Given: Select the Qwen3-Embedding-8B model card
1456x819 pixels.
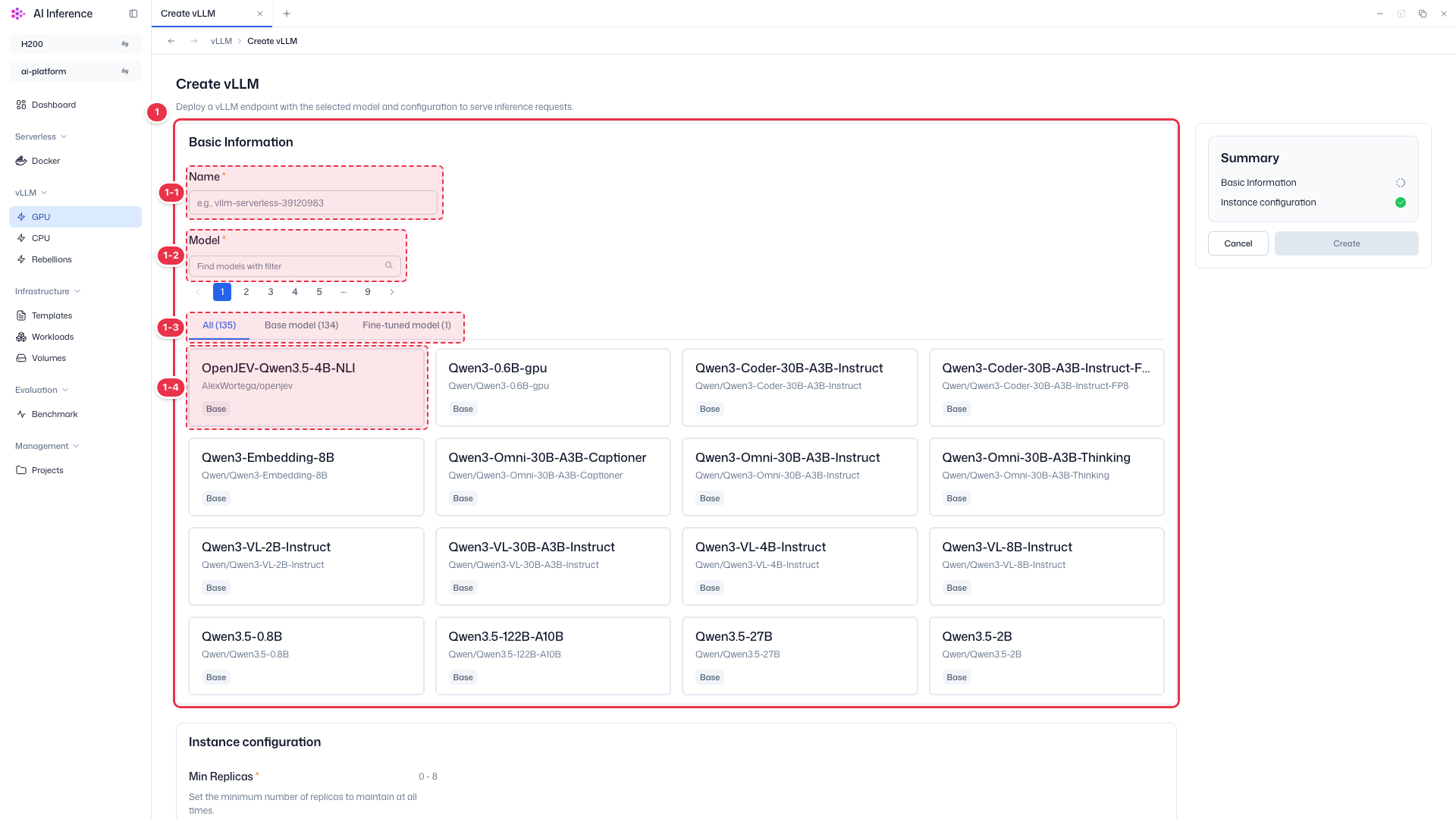Looking at the screenshot, I should 306,477.
